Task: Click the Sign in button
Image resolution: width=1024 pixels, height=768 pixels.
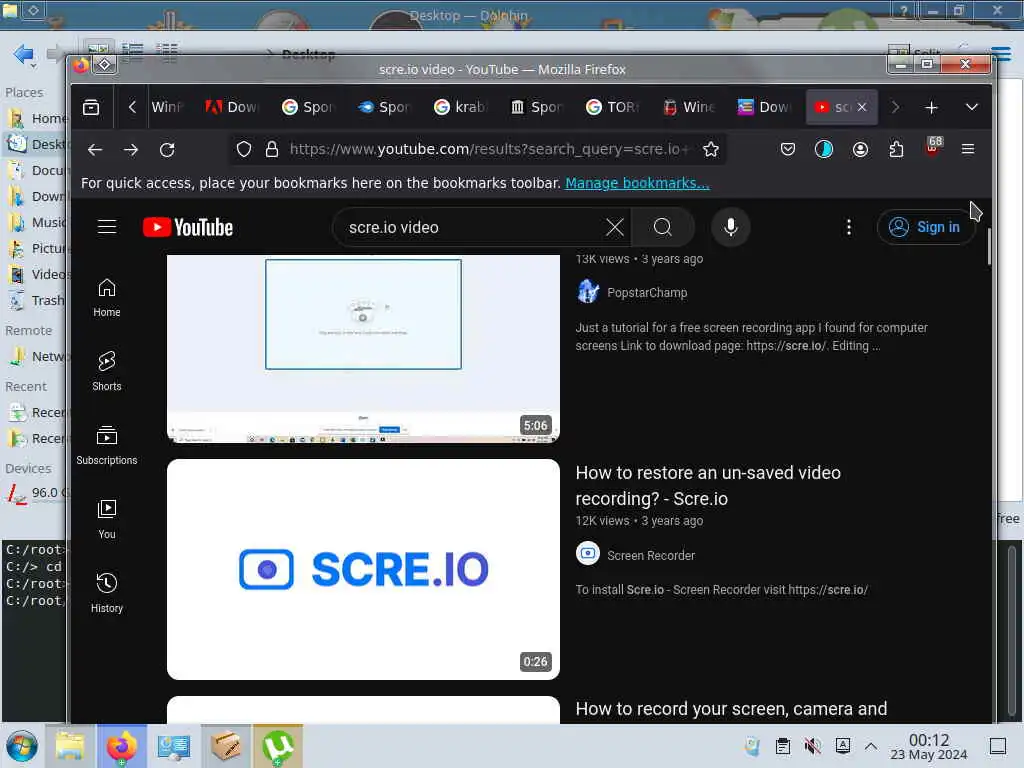Action: 926,227
